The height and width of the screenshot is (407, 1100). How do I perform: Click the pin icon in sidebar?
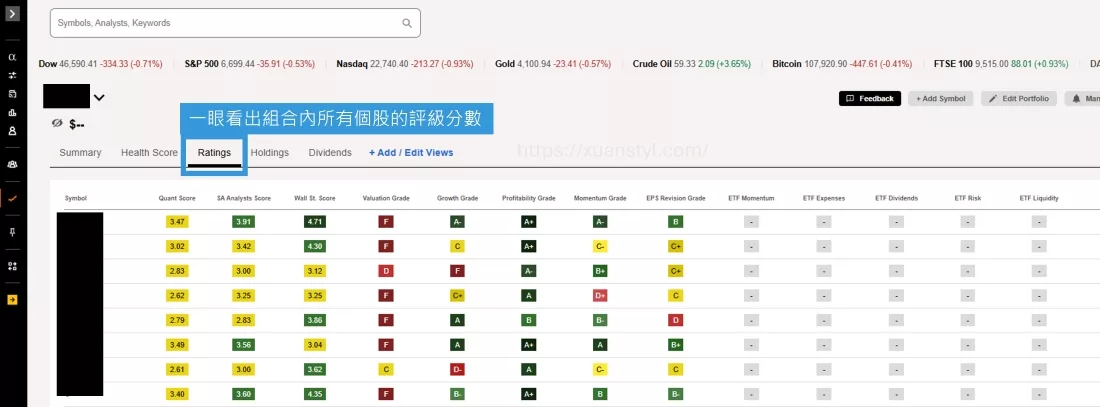(x=12, y=232)
